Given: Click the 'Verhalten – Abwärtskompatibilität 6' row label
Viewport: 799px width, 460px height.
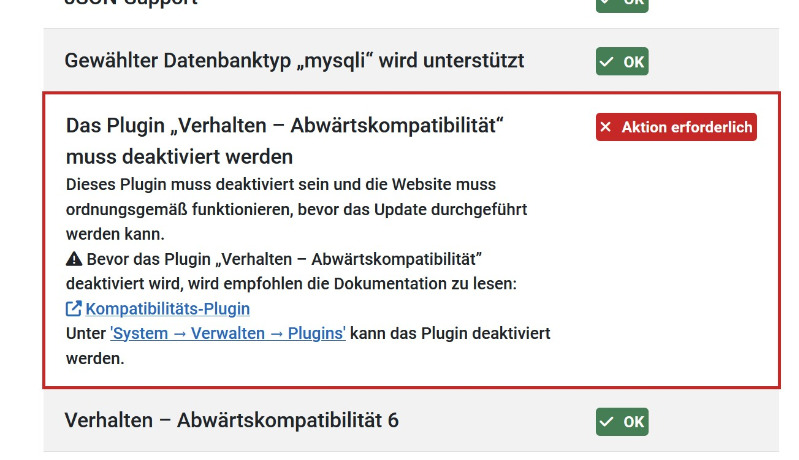Looking at the screenshot, I should [x=231, y=421].
